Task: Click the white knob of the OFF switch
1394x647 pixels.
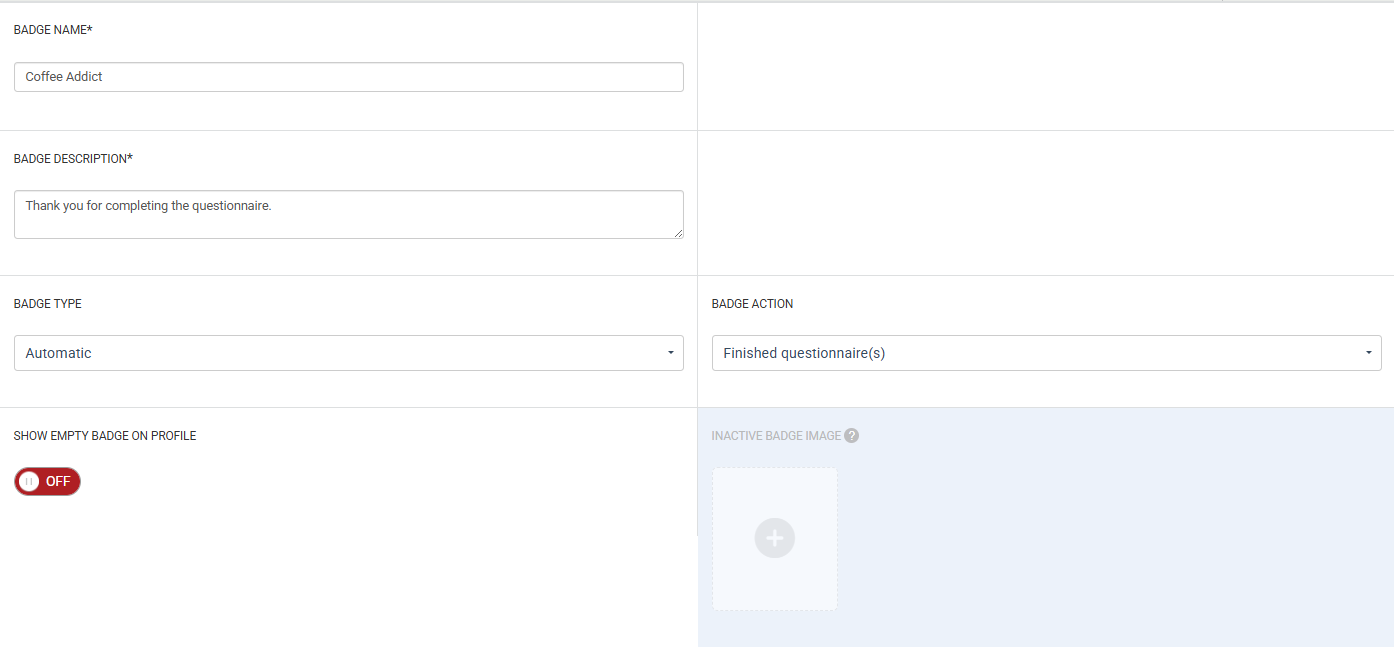Action: click(30, 481)
